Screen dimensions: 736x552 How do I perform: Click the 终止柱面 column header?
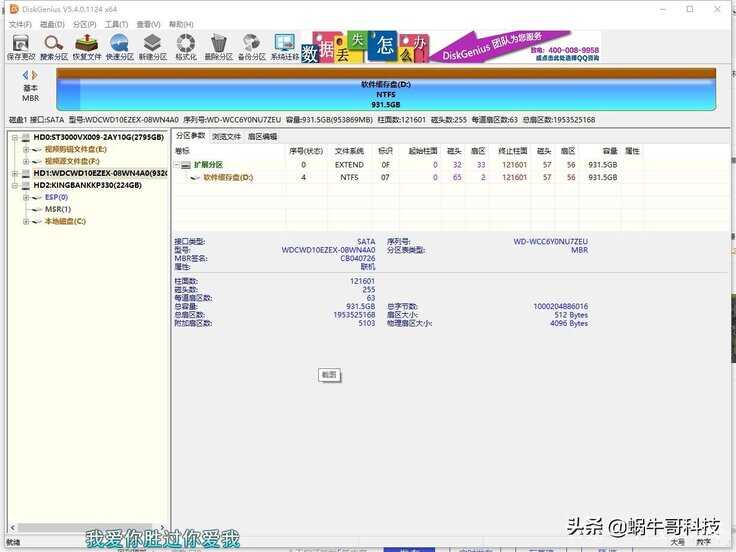pyautogui.click(x=513, y=151)
